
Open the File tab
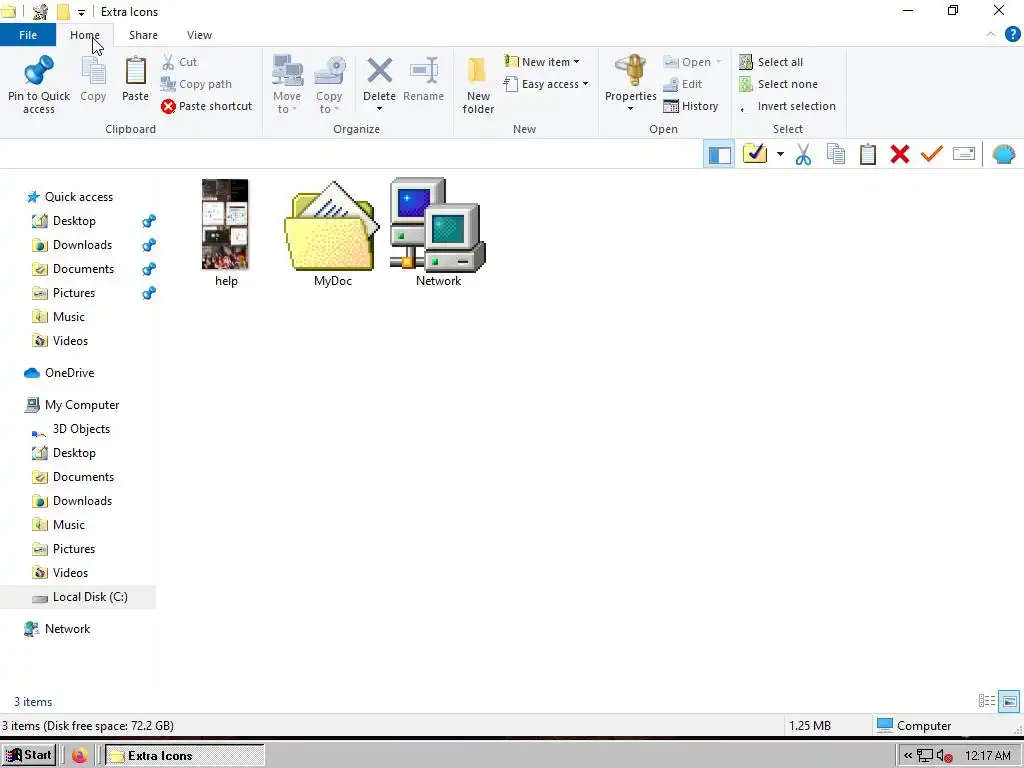28,35
